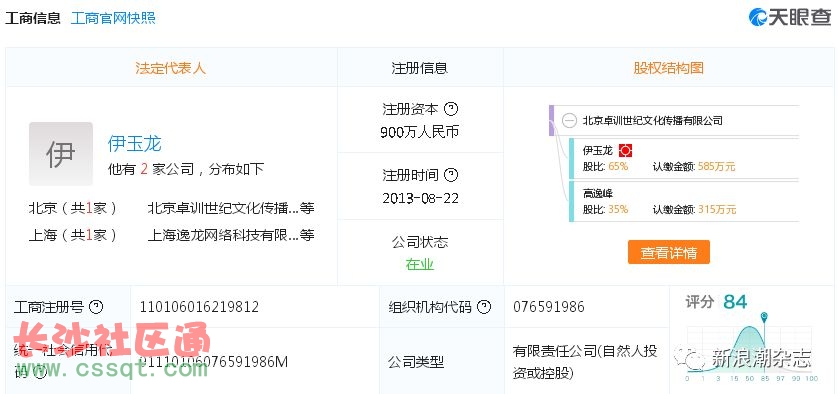Click help icon beside 组织机构代码
Screen dimensions: 838x394
click(x=484, y=307)
